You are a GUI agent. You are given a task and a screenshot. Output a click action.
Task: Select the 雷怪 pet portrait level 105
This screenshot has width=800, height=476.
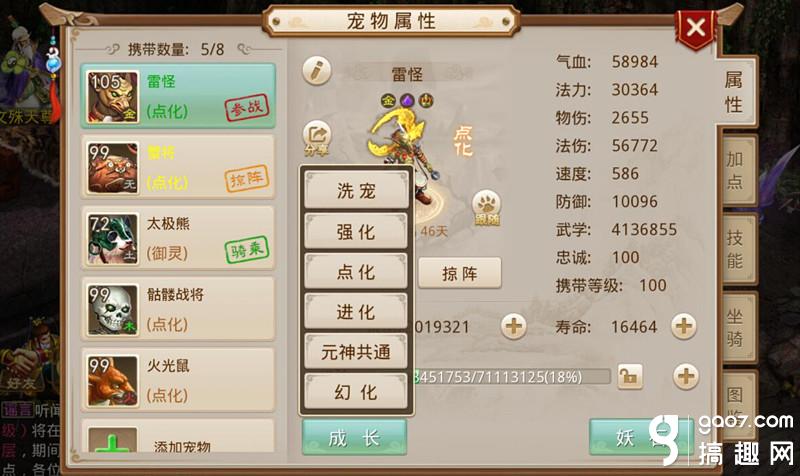113,96
